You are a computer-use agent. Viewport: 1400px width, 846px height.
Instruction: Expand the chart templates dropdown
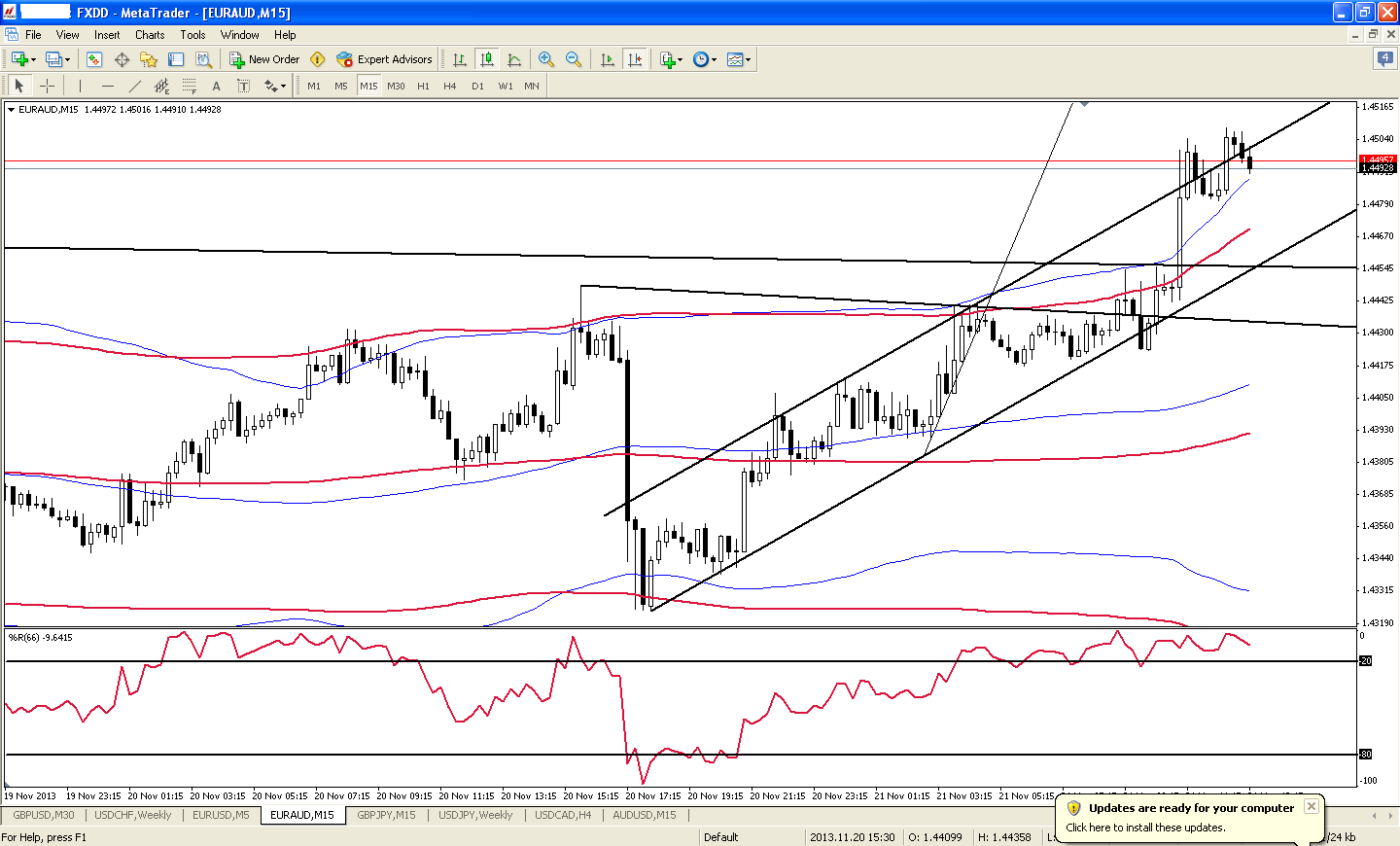click(x=748, y=59)
